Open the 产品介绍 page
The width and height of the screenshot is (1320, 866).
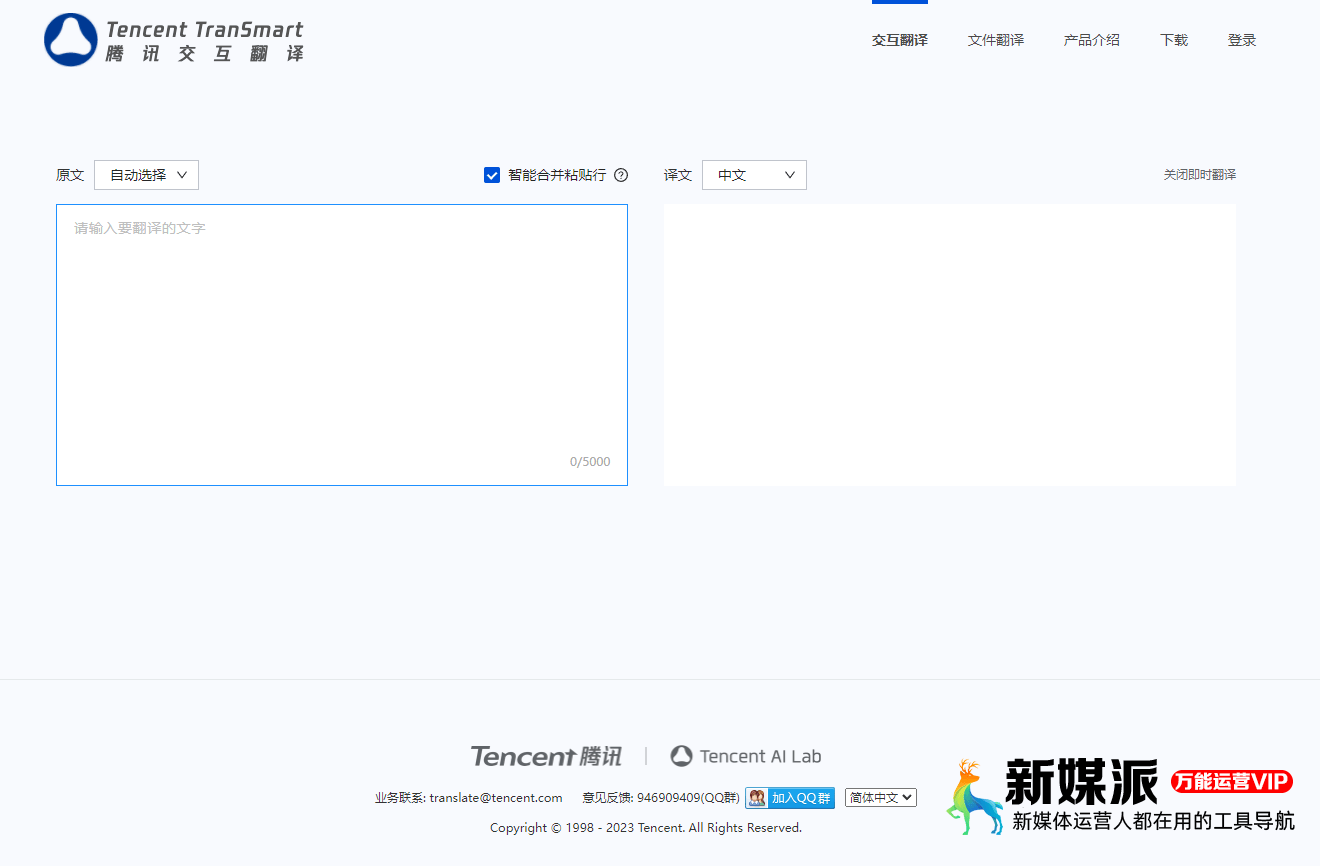(x=1091, y=40)
